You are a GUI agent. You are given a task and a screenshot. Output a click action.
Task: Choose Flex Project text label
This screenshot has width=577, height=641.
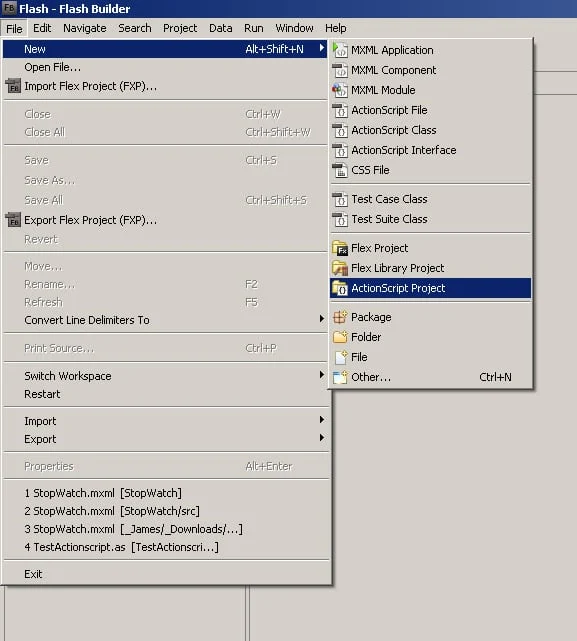[379, 249]
